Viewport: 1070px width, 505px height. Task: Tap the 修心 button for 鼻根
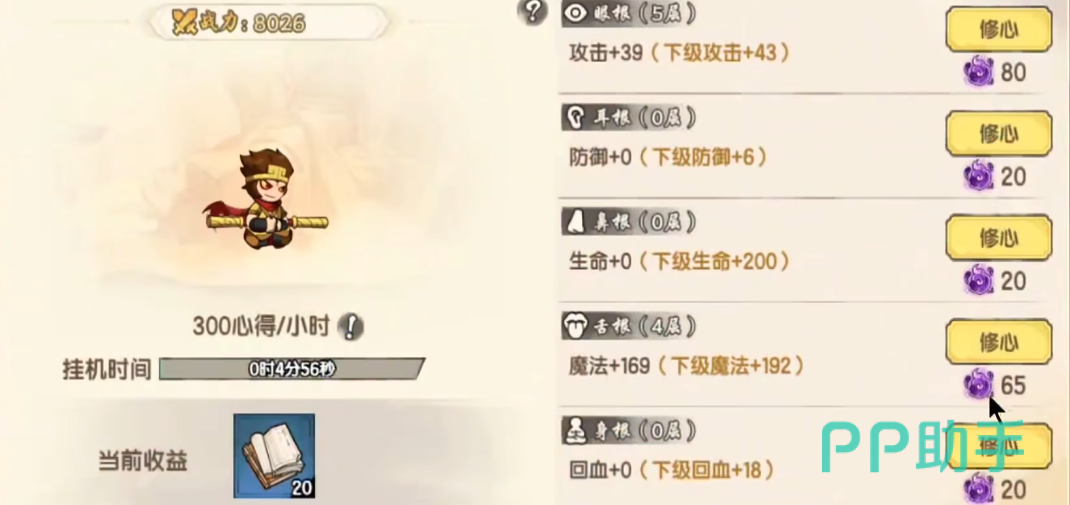coord(999,237)
